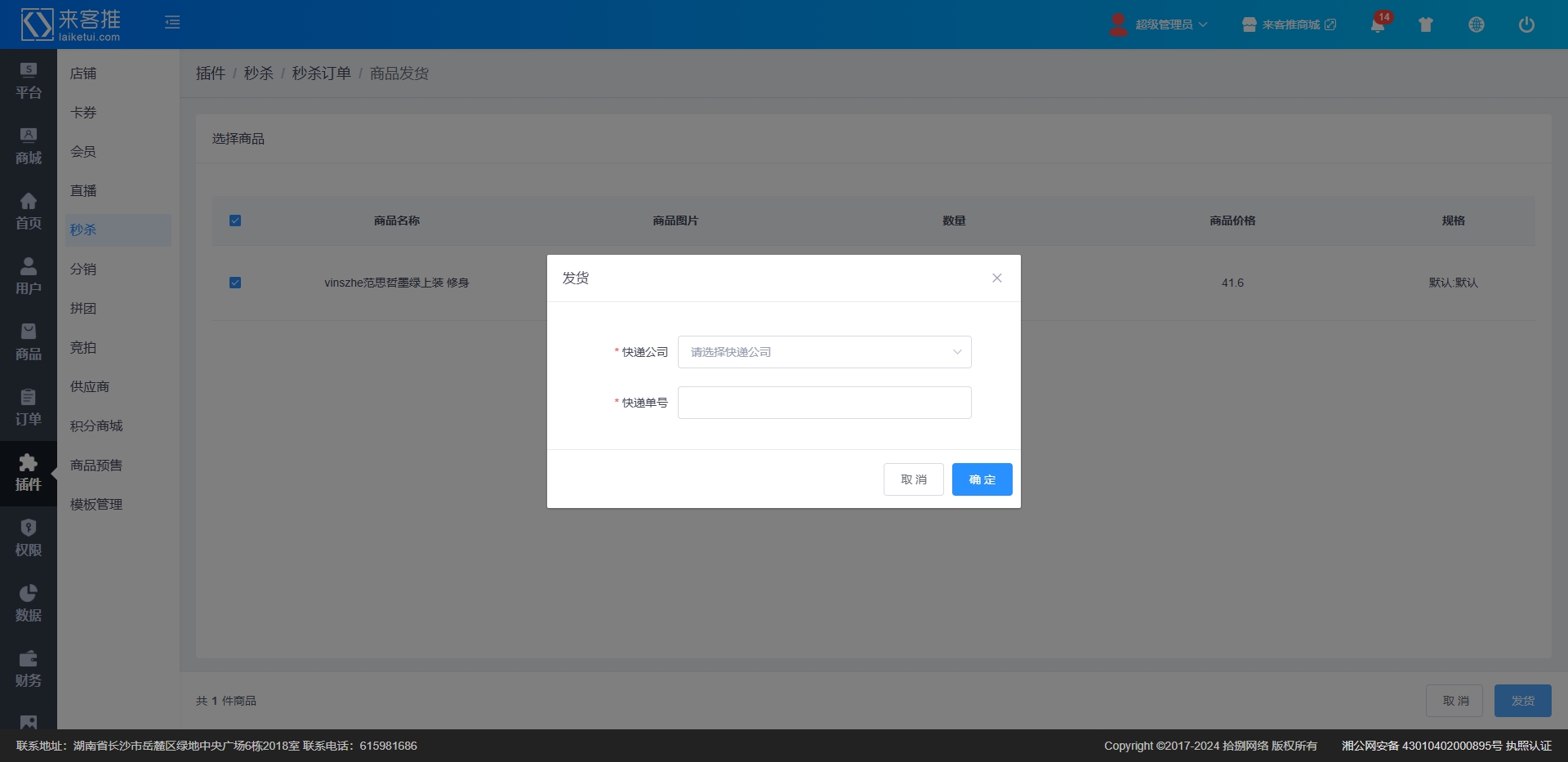Select 拼团 in the plugin submenu
The image size is (1568, 762).
83,309
